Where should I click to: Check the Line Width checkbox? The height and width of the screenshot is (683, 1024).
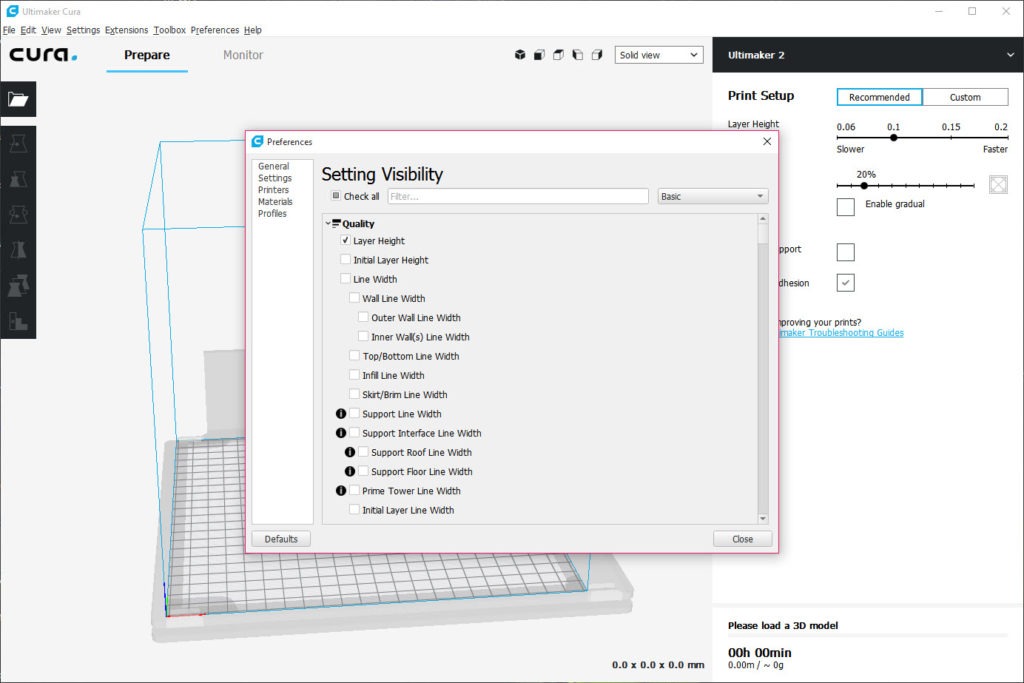345,279
